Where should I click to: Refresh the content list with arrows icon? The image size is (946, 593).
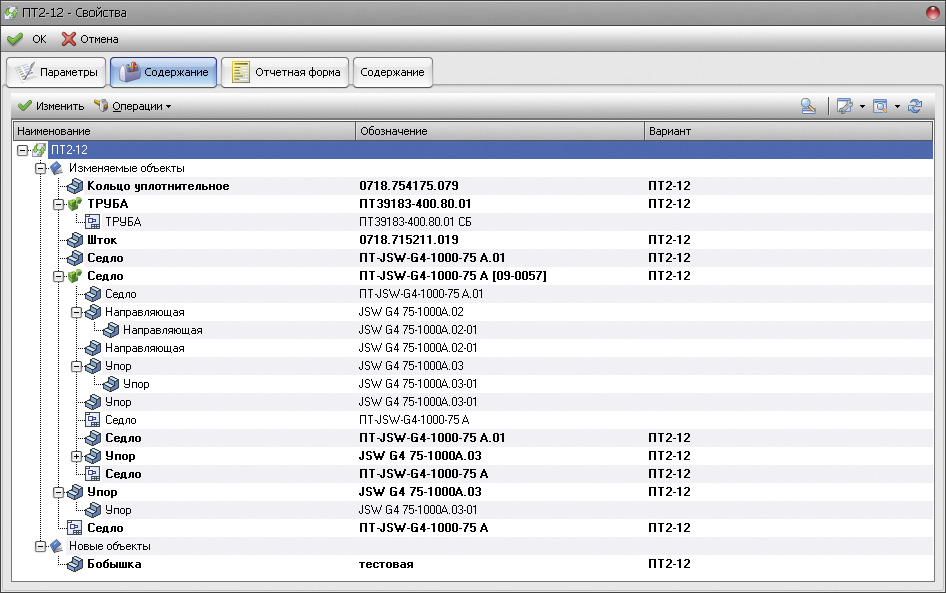pyautogui.click(x=914, y=106)
